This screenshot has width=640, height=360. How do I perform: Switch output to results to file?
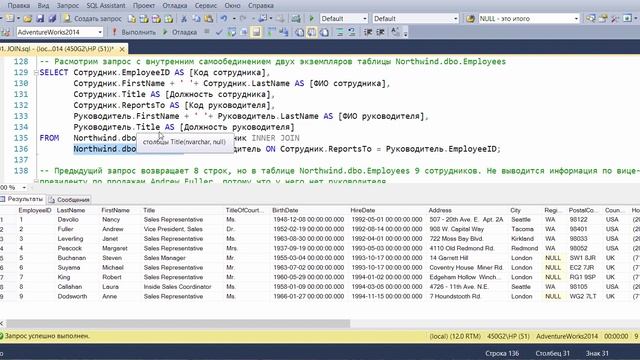coord(324,32)
